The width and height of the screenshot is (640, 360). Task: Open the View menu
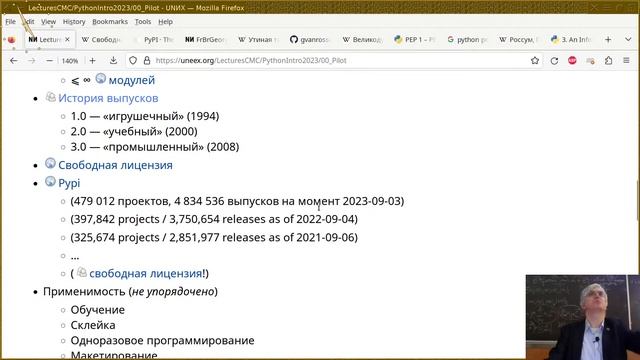pos(48,22)
